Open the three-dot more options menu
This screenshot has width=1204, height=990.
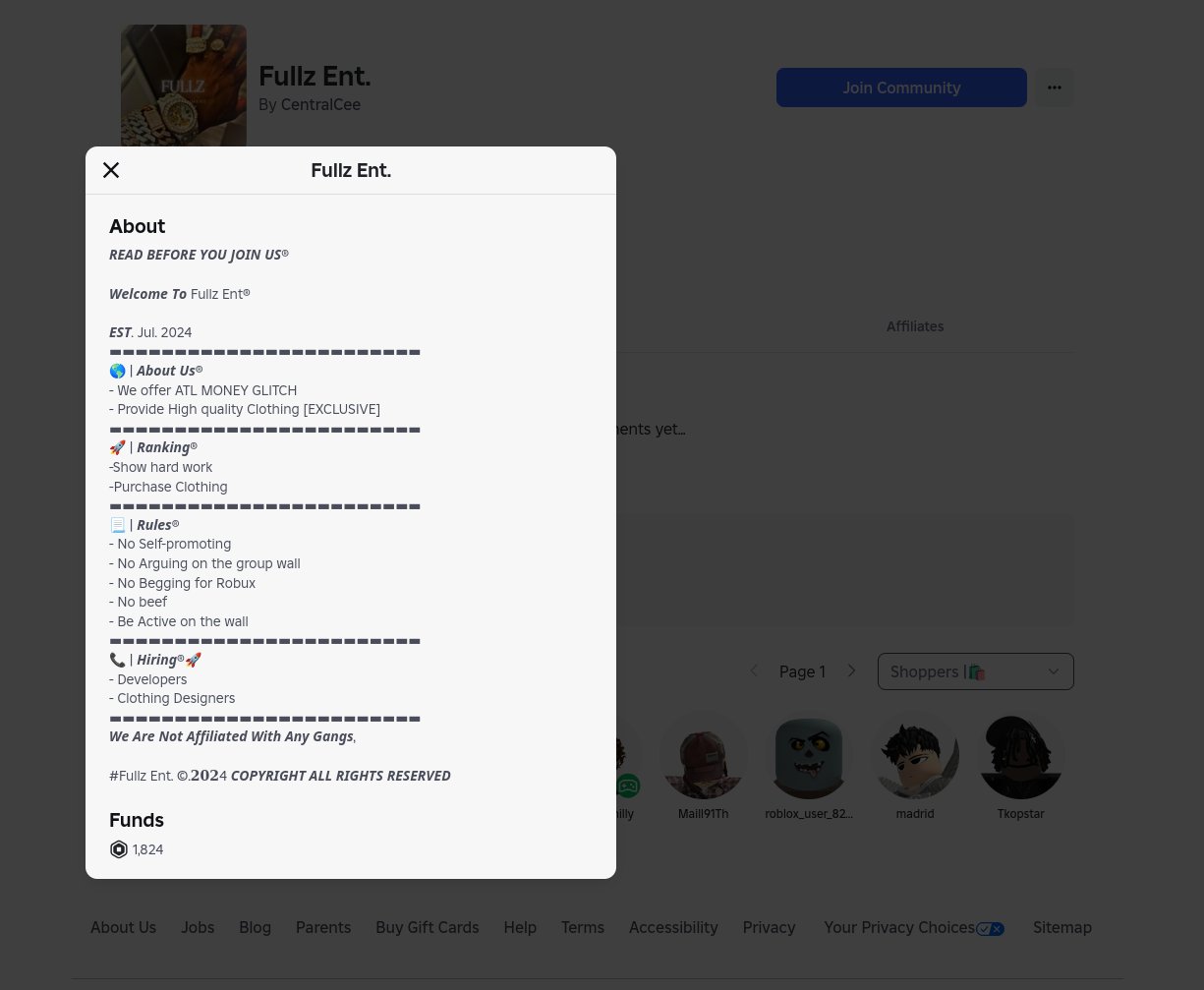pos(1055,87)
